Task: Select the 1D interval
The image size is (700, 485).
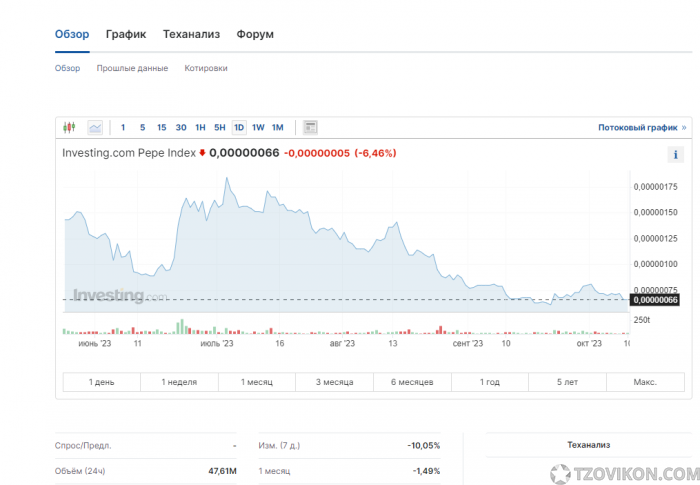Action: (x=239, y=128)
